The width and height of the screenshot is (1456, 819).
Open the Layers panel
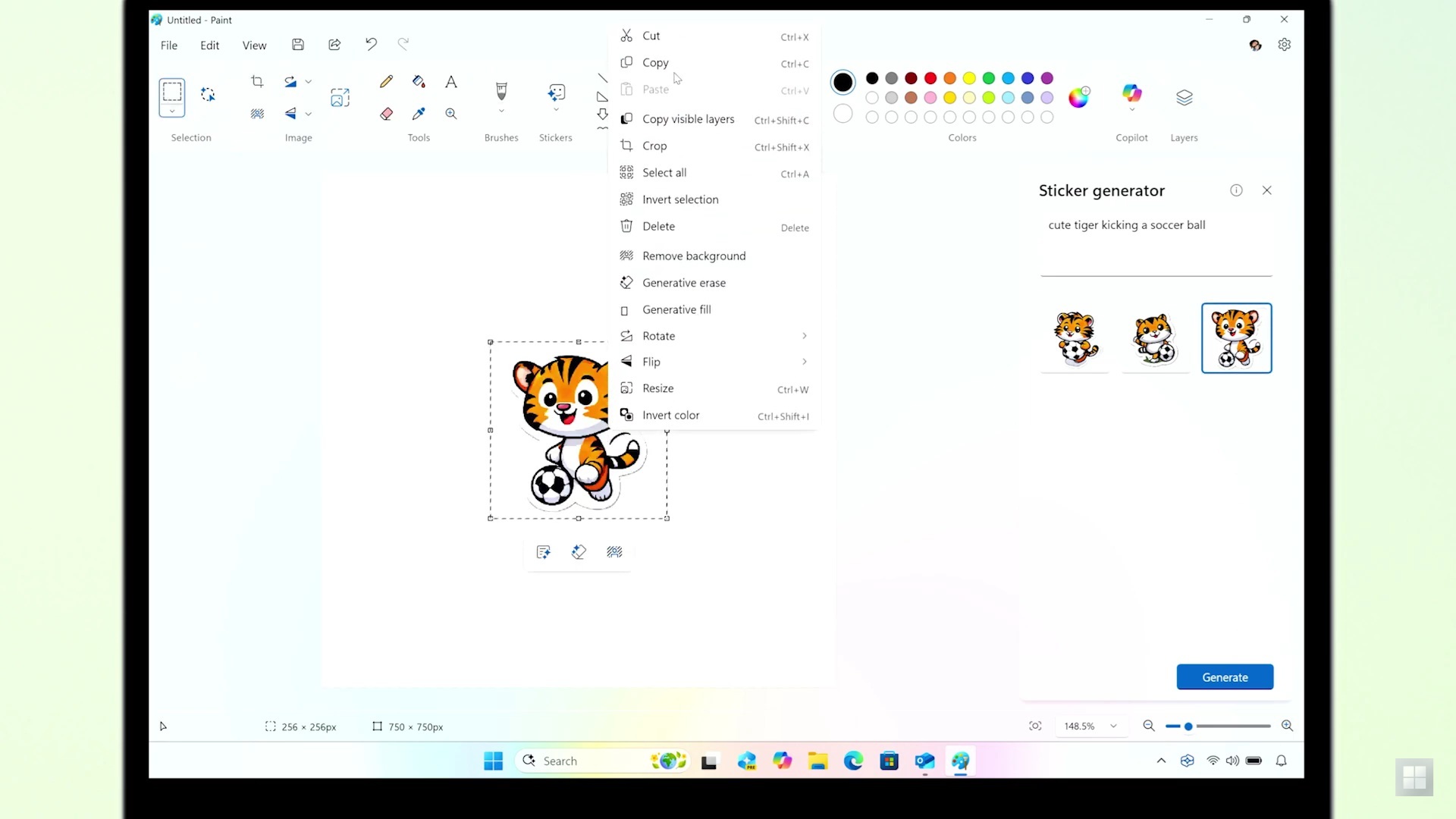(1184, 97)
